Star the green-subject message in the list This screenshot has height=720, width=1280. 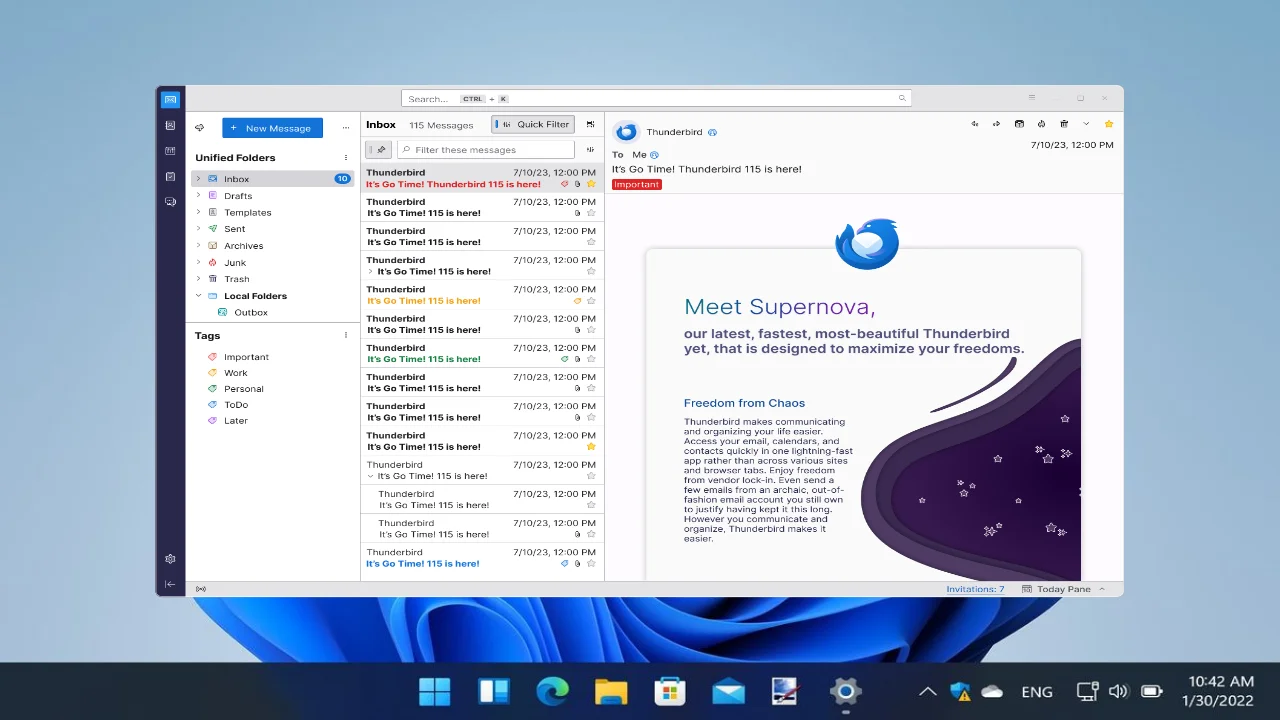pos(591,359)
